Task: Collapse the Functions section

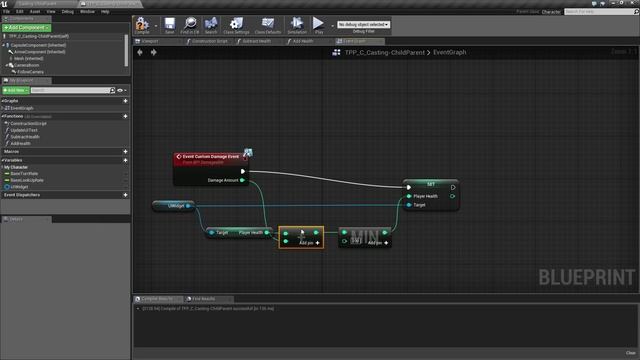Action: 3,116
